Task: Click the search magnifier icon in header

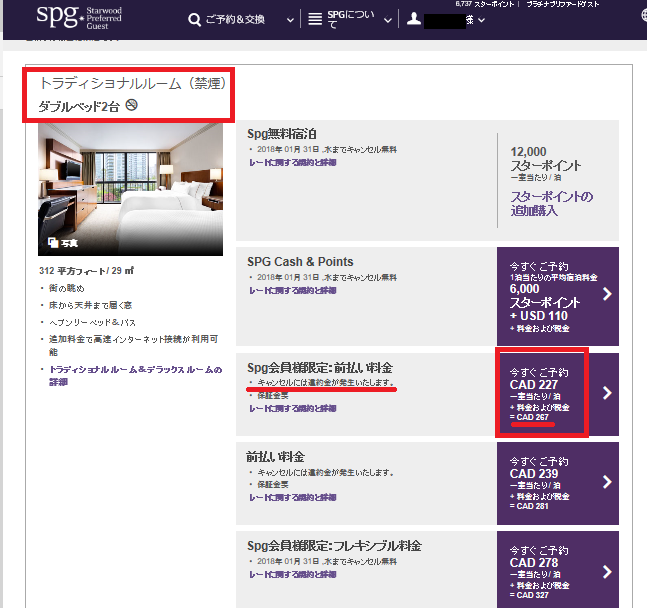Action: tap(194, 19)
